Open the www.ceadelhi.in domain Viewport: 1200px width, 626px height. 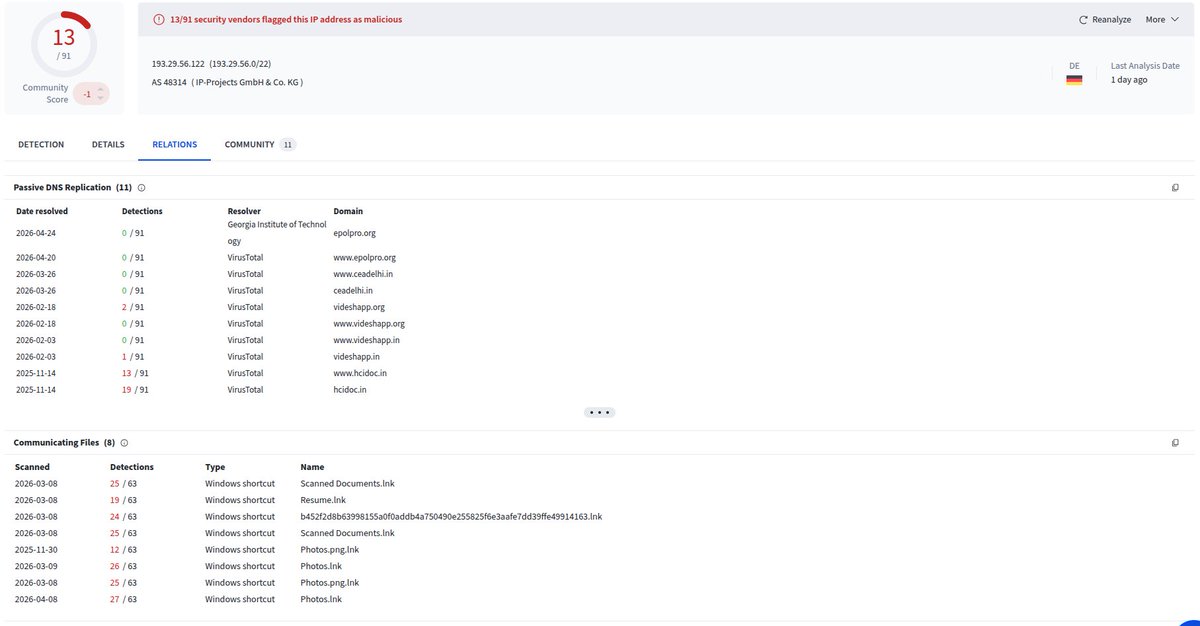[x=363, y=274]
